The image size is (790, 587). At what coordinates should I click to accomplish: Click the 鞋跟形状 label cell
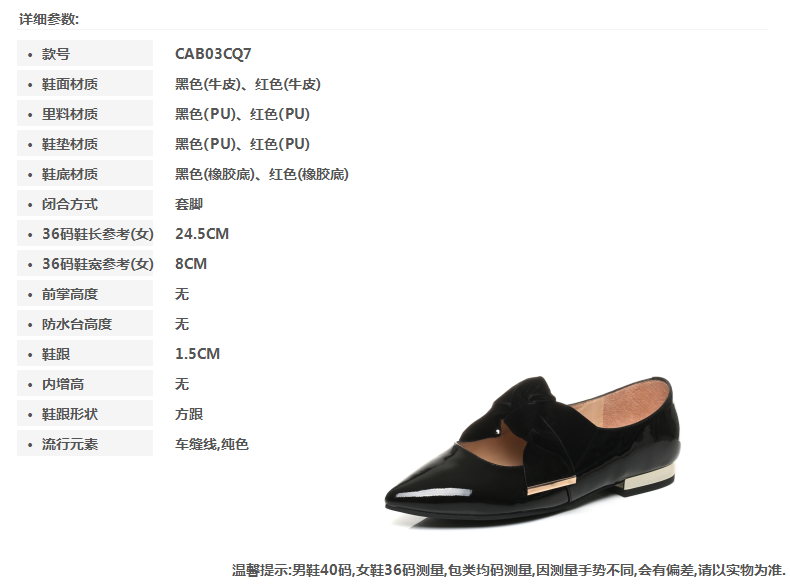pos(85,414)
